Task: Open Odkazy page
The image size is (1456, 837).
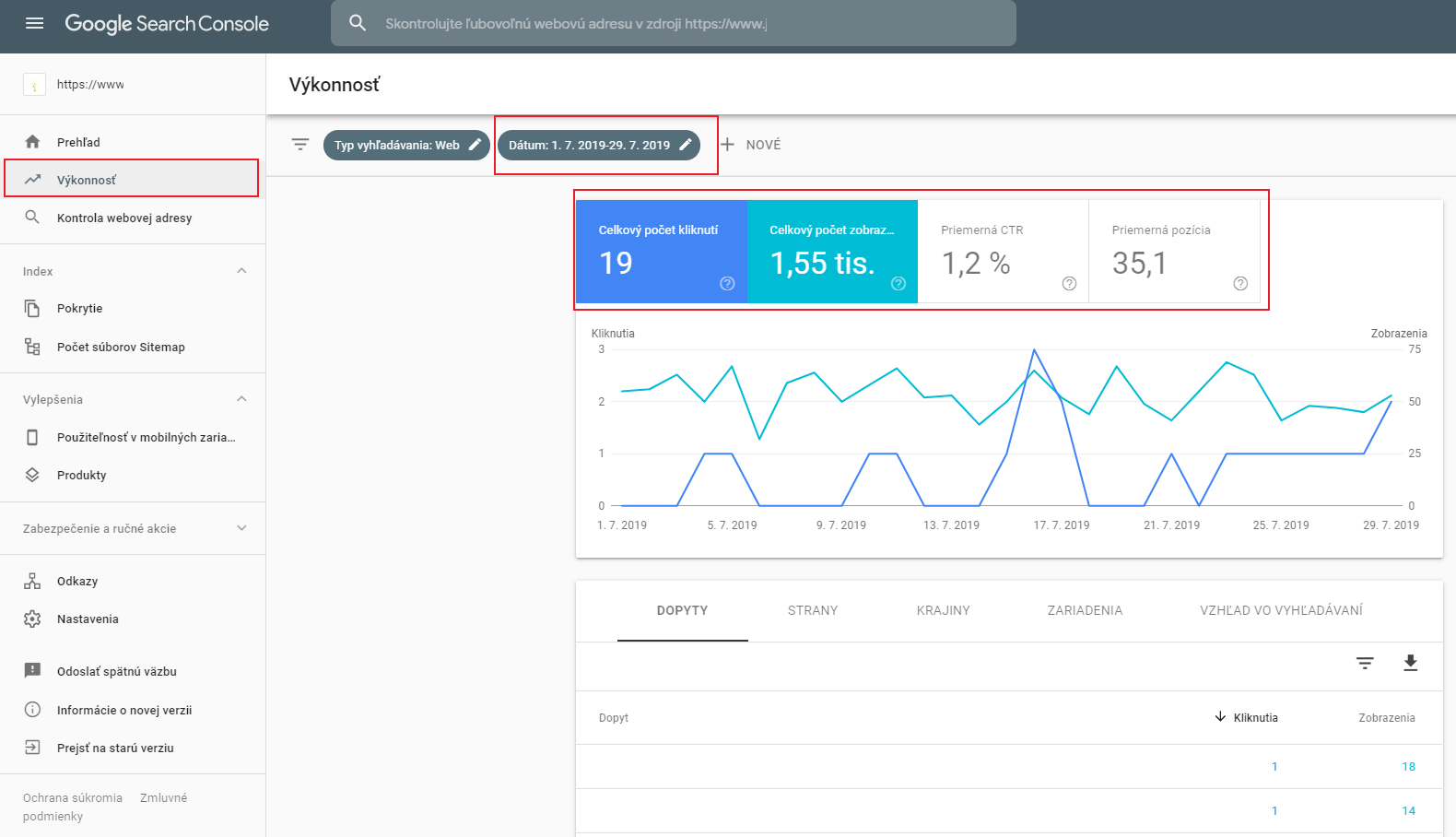Action: click(x=133, y=581)
